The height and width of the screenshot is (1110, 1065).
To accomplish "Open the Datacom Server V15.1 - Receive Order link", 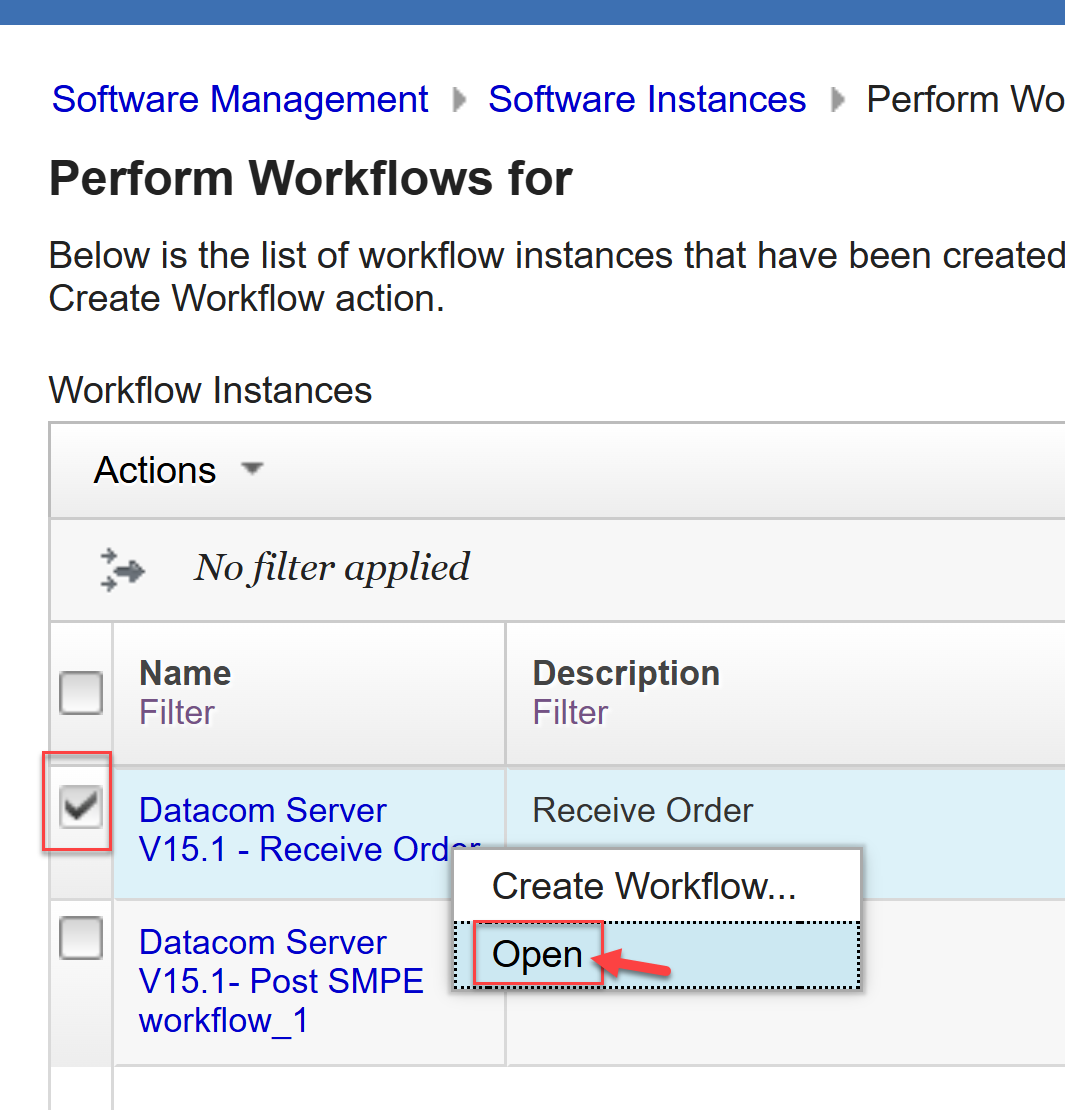I will [x=262, y=811].
